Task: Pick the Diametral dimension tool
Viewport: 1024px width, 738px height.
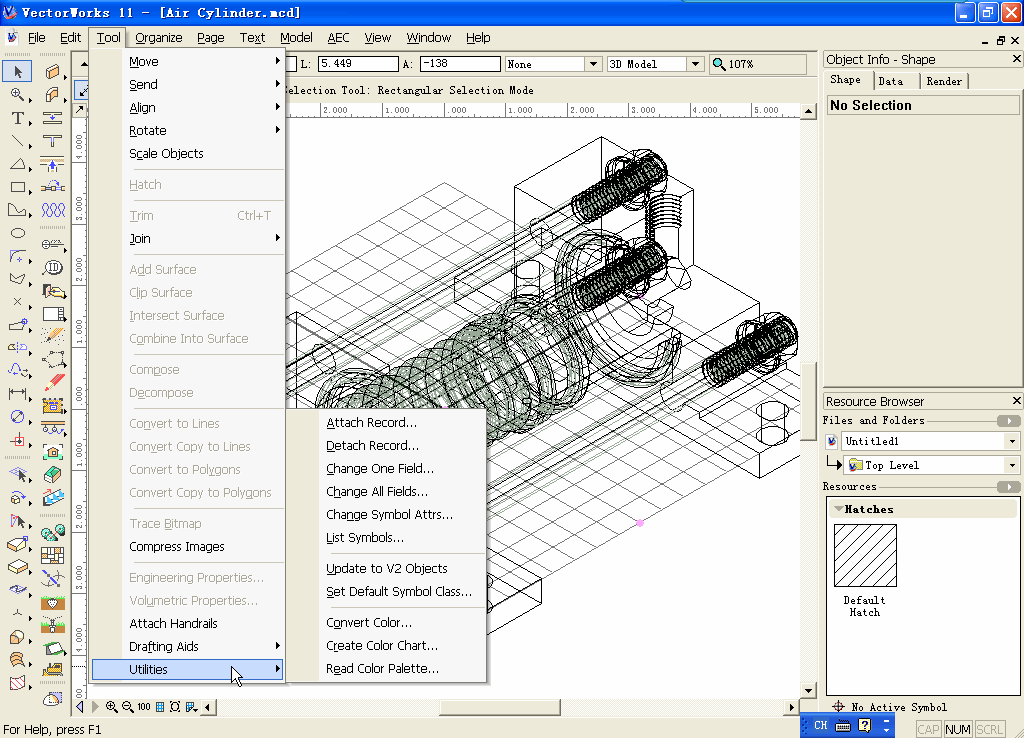Action: pyautogui.click(x=18, y=417)
